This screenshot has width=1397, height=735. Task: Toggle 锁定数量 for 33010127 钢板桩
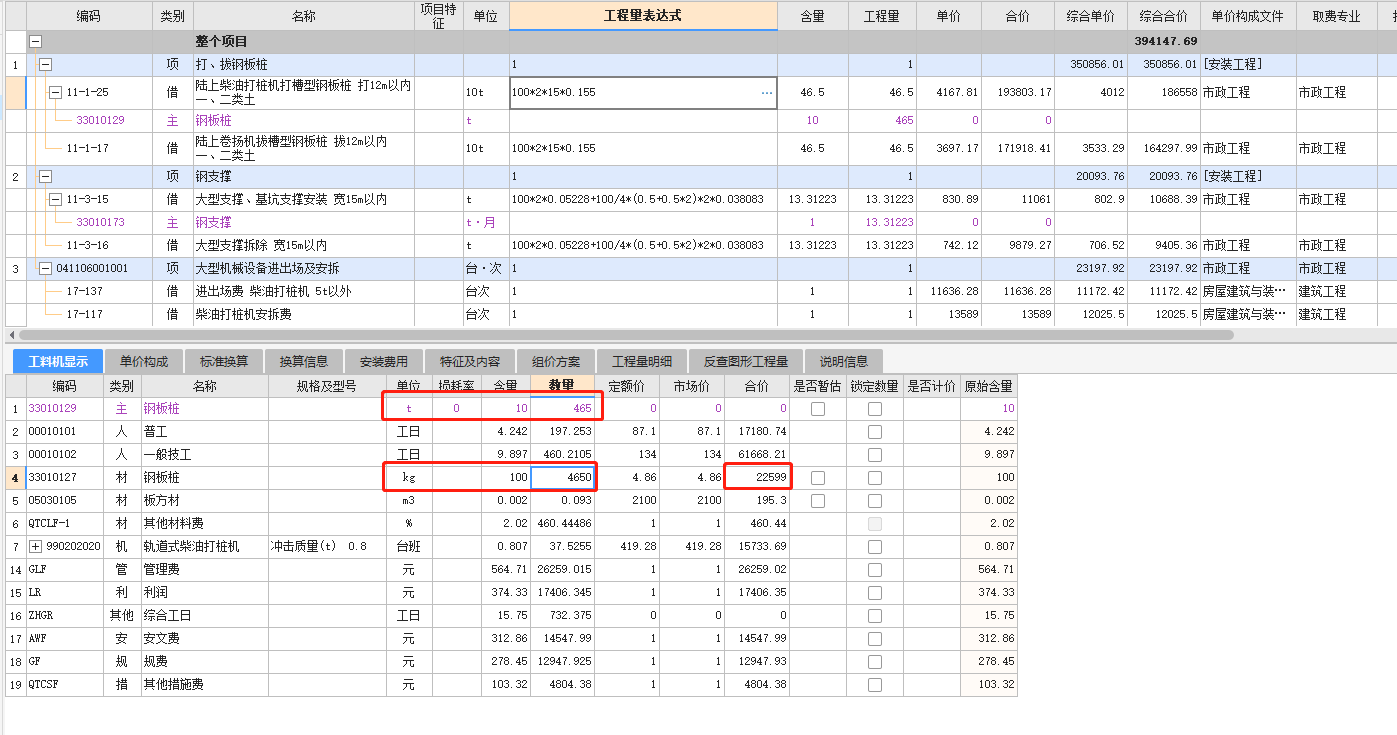[x=875, y=477]
